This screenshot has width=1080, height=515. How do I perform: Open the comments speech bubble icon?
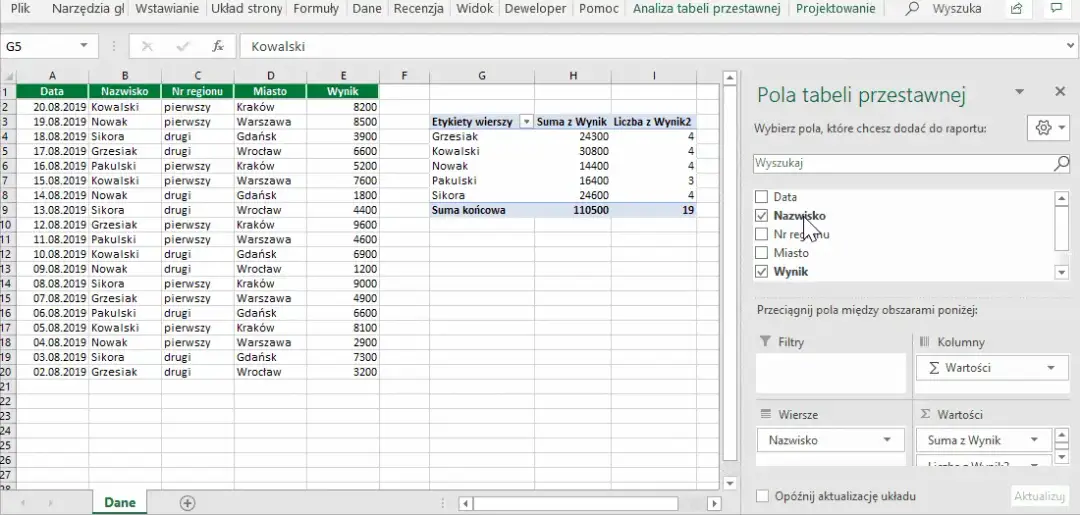(x=1056, y=9)
